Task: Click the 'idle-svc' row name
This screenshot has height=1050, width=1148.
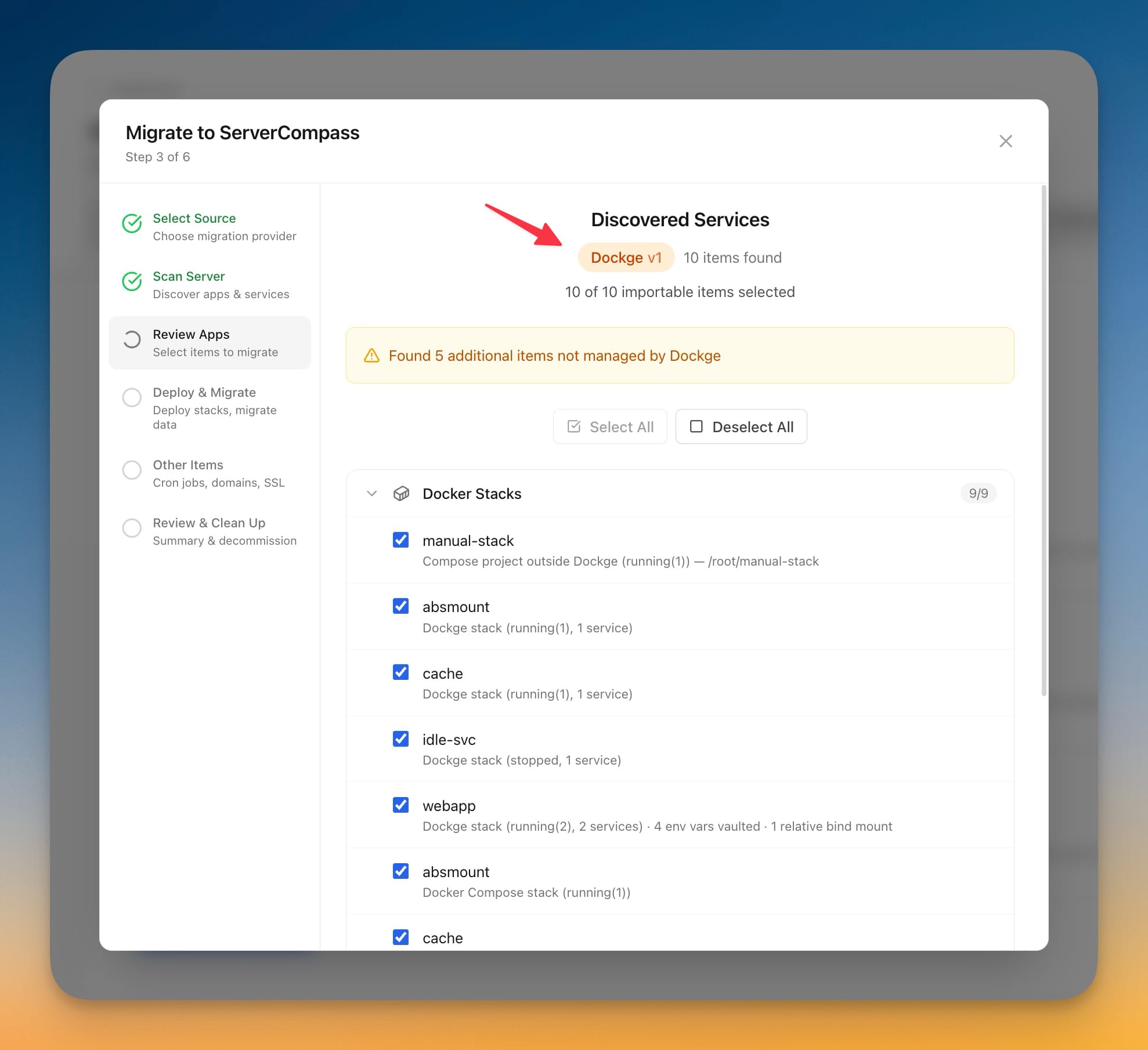Action: pyautogui.click(x=449, y=740)
